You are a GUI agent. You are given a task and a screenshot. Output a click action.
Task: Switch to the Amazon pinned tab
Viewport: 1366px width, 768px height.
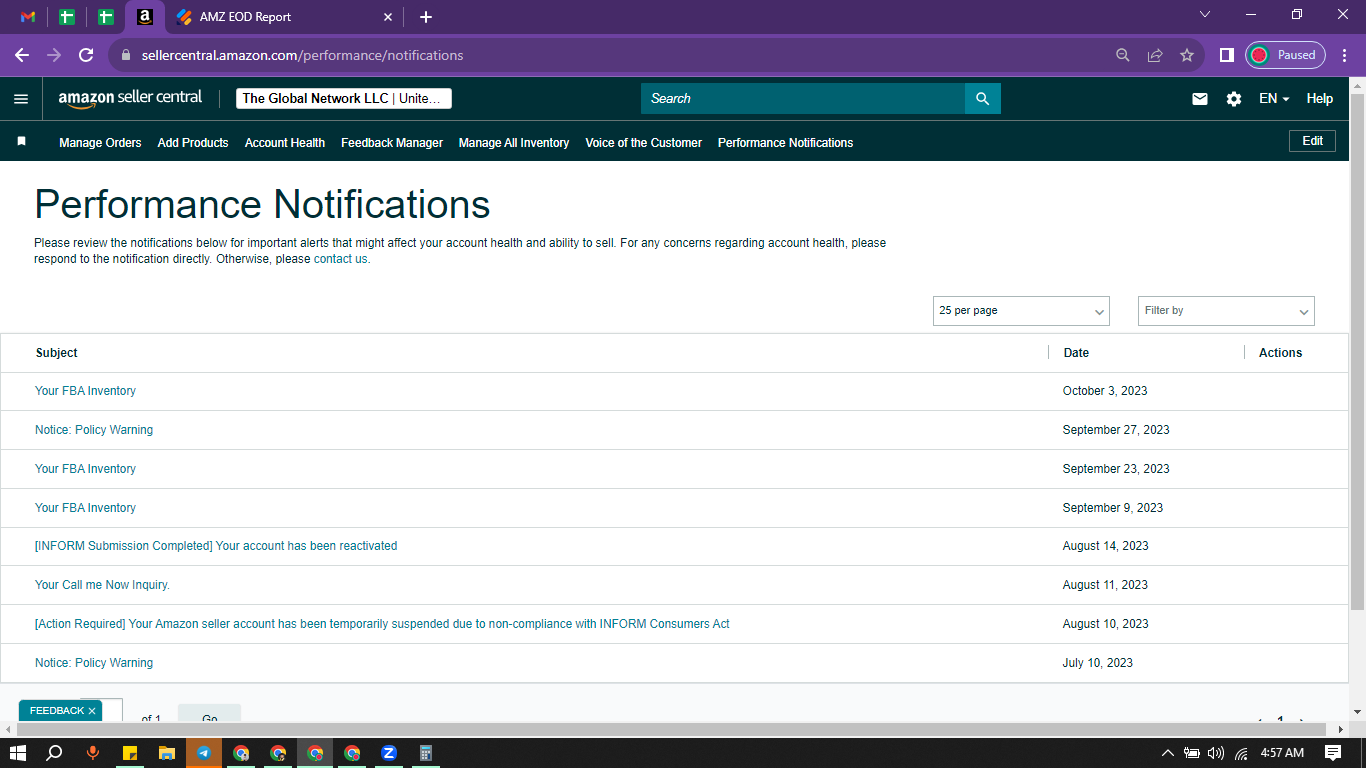pyautogui.click(x=145, y=17)
